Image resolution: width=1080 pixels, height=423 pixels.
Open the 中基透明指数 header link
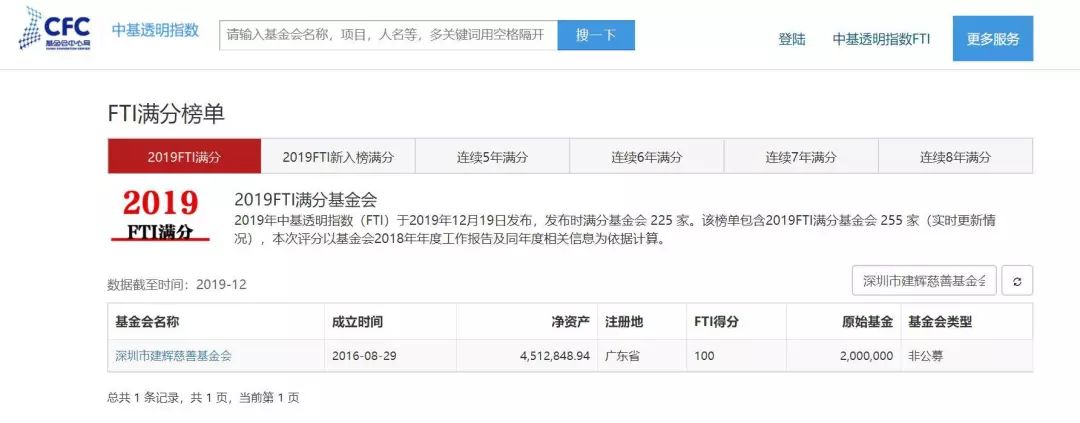(x=156, y=30)
